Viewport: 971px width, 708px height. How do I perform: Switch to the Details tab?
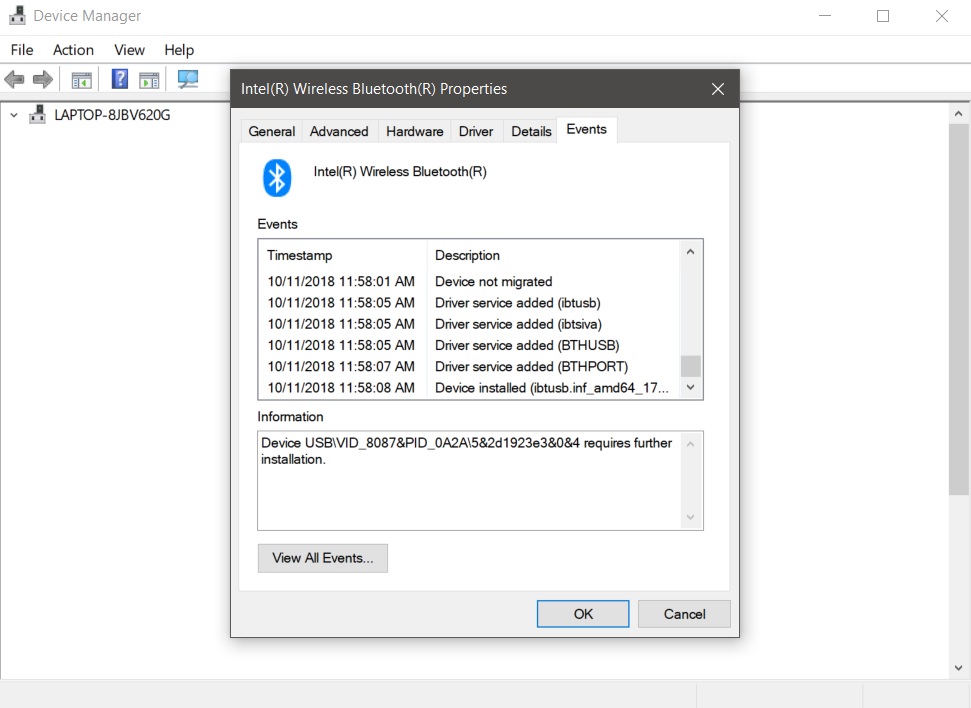pyautogui.click(x=531, y=131)
